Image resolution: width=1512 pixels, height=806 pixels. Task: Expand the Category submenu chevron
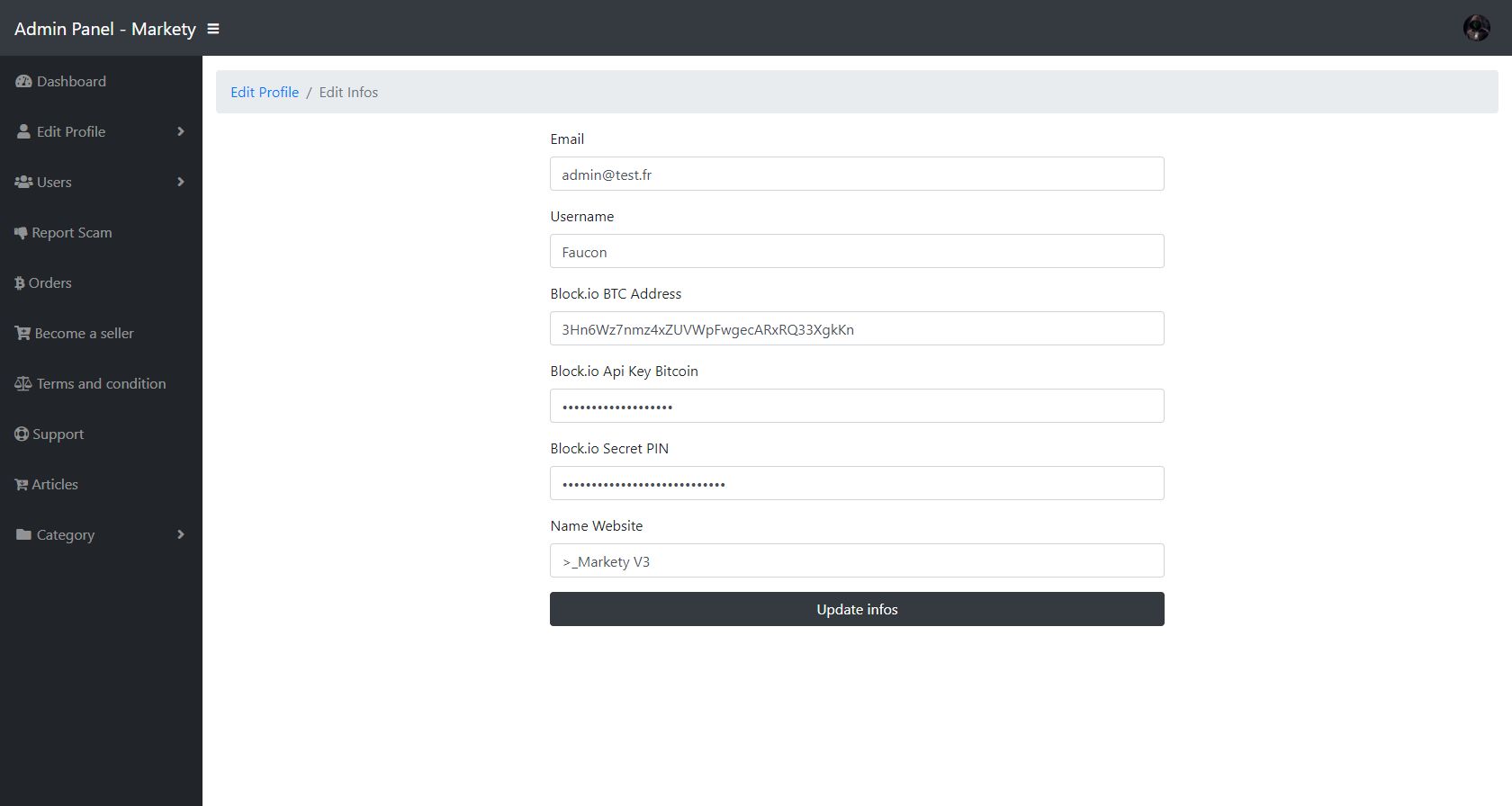(181, 534)
